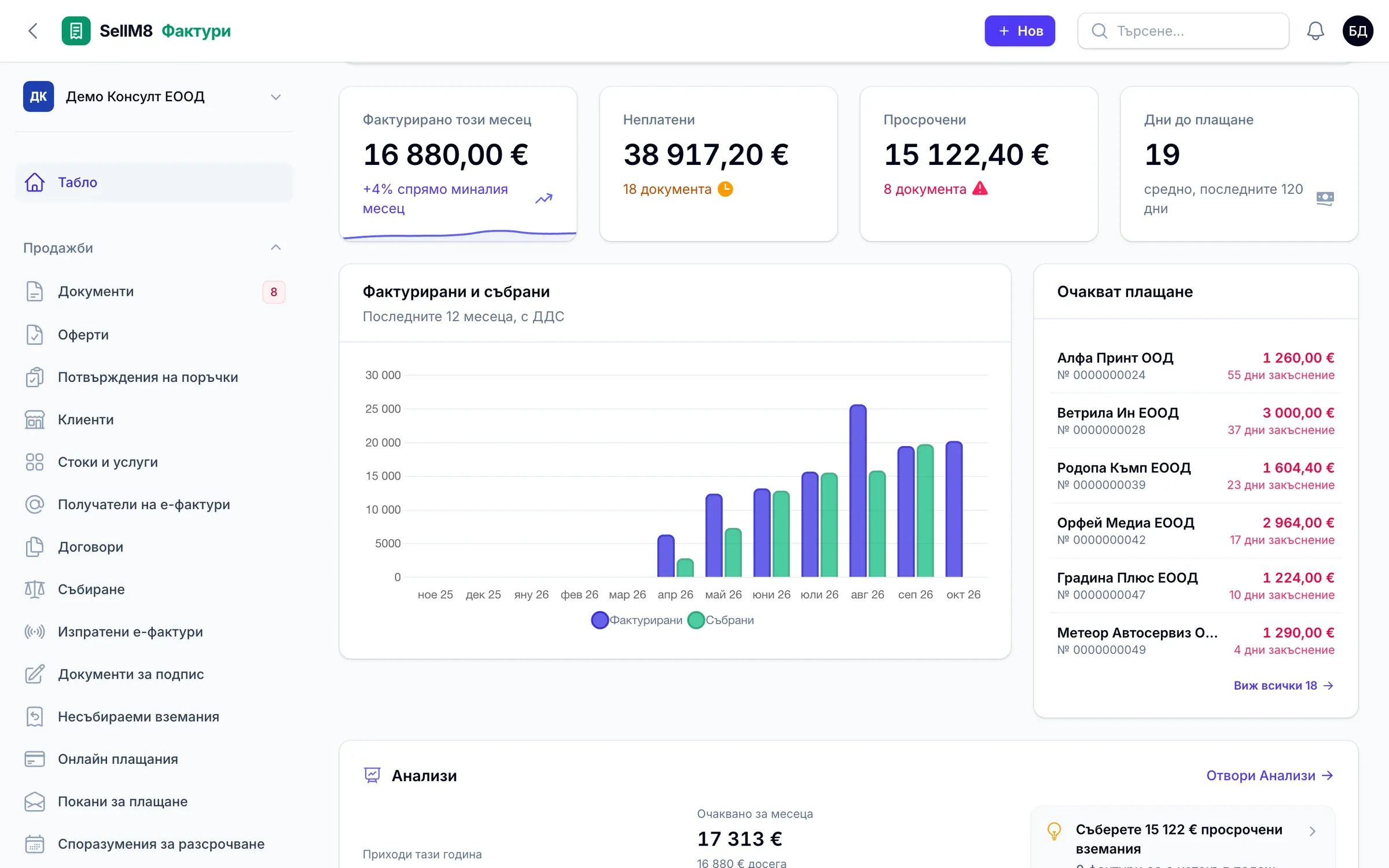The width and height of the screenshot is (1389, 868).
Task: Open Метеор Автосервиз pending payment row
Action: tap(1196, 641)
